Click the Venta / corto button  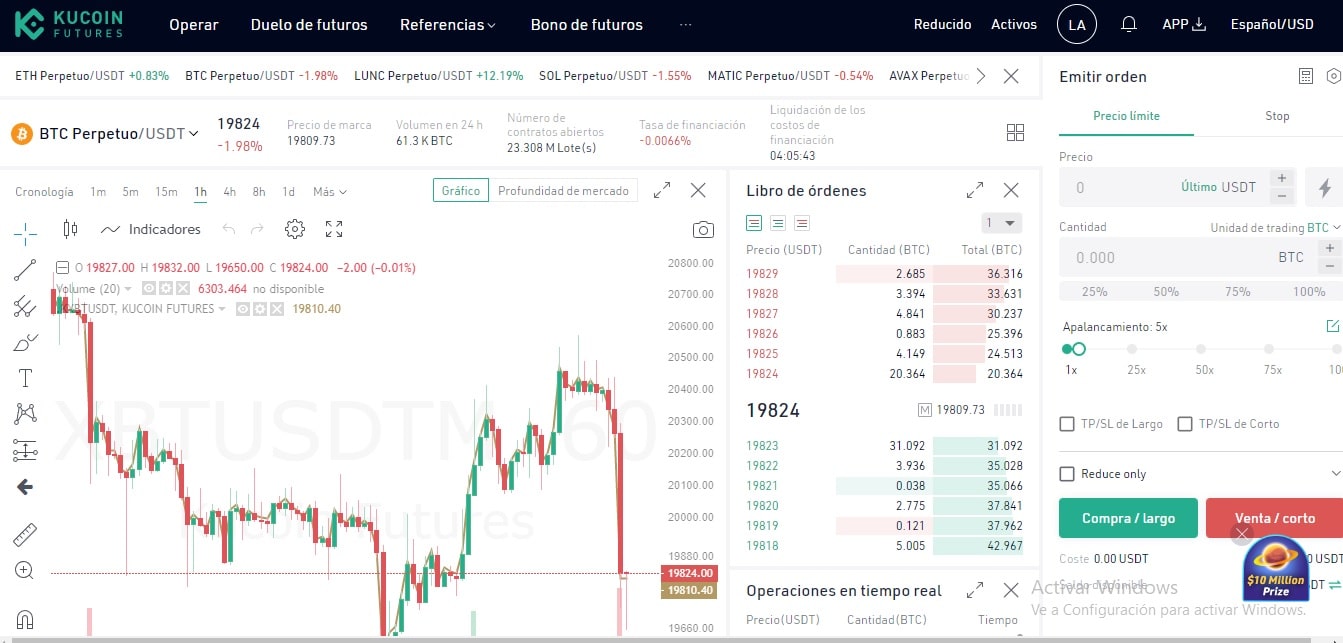[x=1274, y=518]
